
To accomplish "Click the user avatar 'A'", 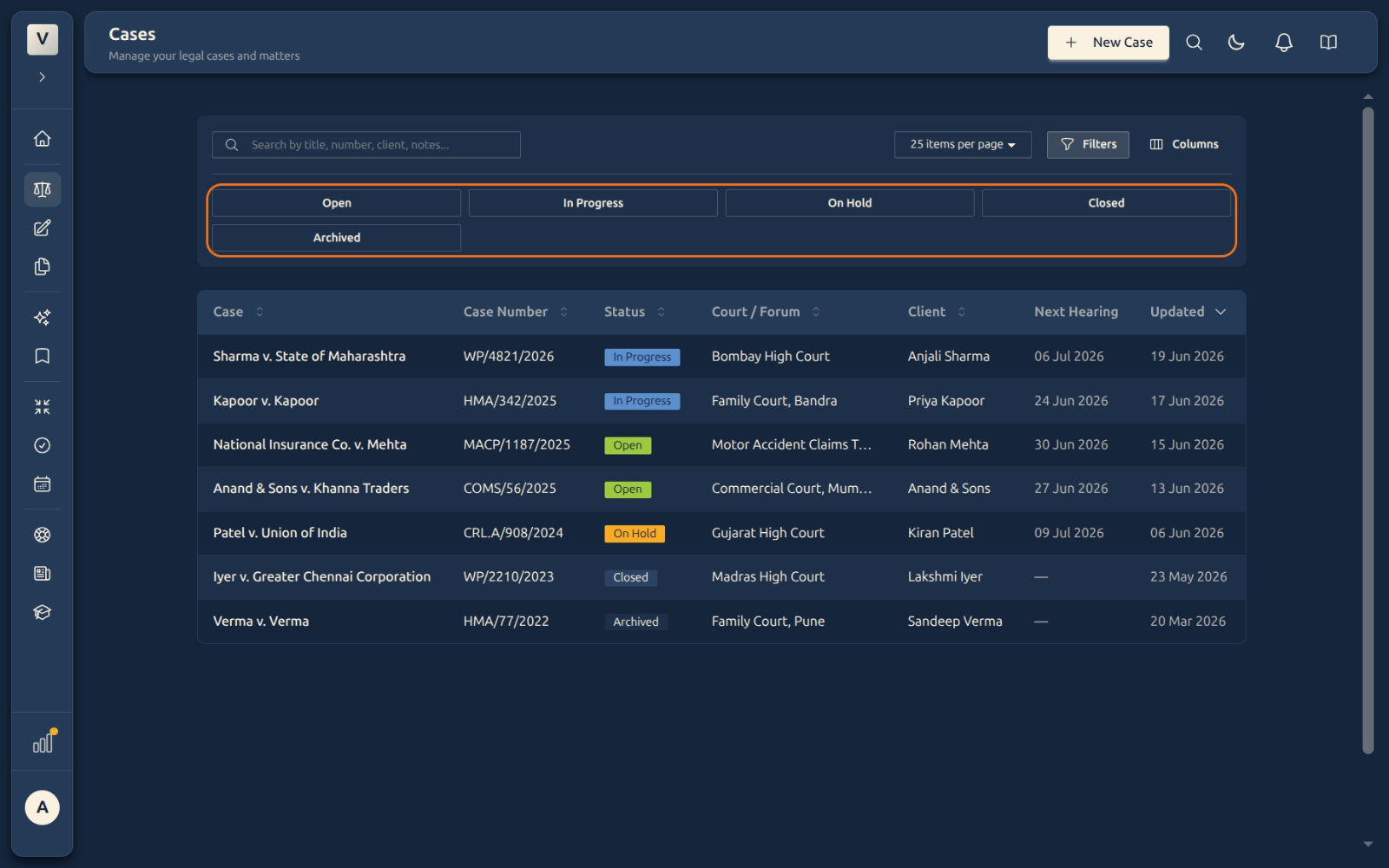I will (42, 807).
